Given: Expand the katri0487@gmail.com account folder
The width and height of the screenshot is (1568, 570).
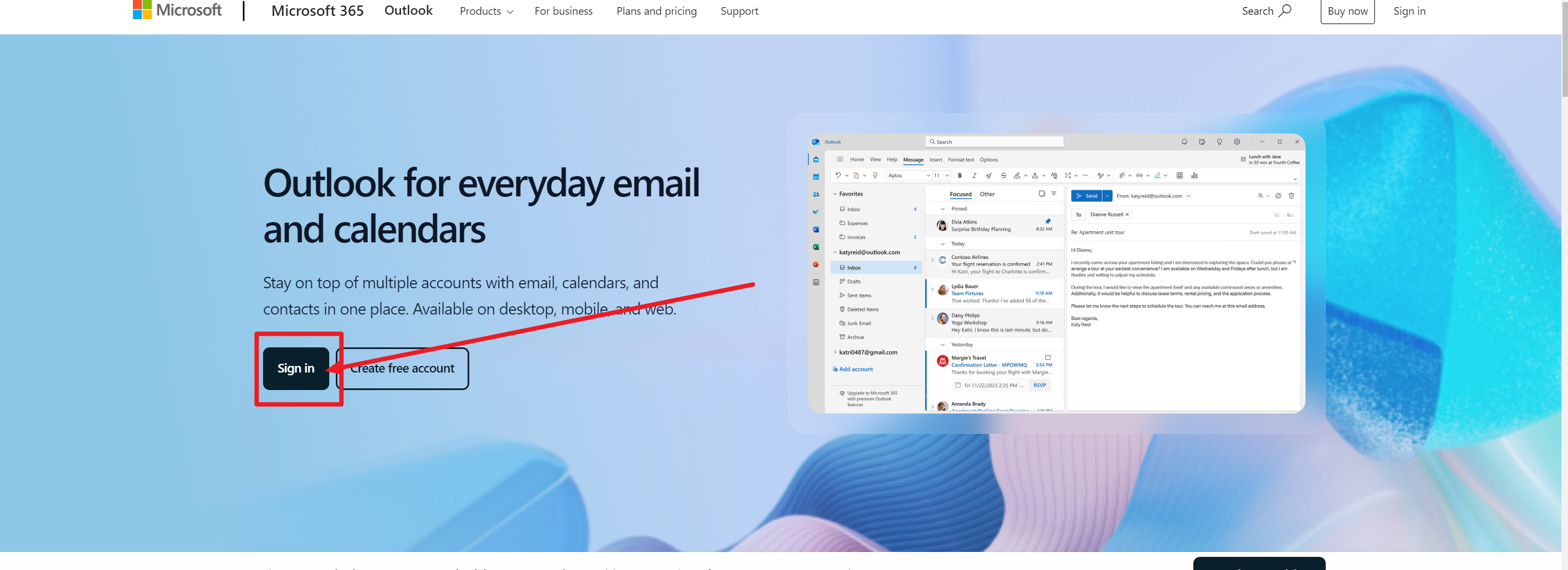Looking at the screenshot, I should click(835, 352).
